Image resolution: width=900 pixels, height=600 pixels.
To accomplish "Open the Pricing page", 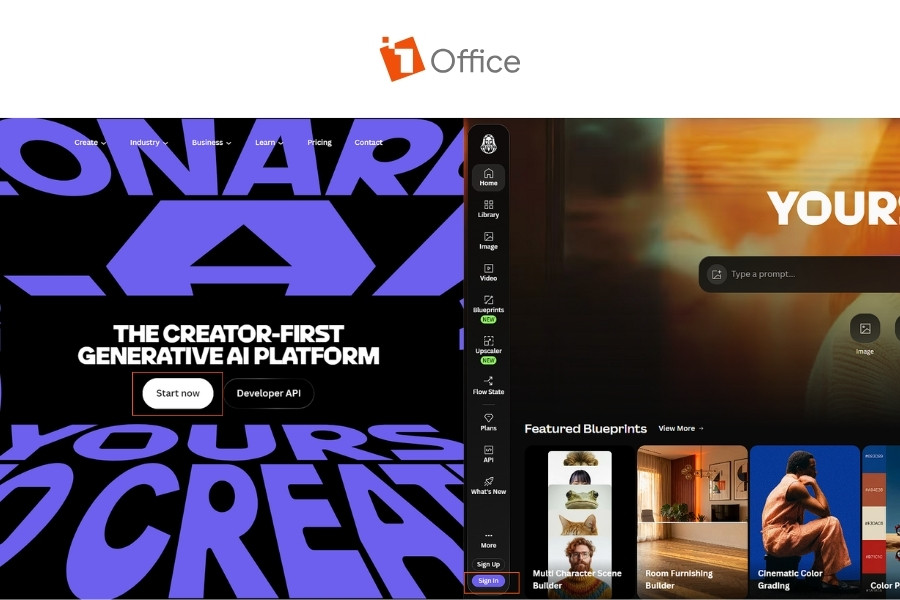I will click(319, 142).
